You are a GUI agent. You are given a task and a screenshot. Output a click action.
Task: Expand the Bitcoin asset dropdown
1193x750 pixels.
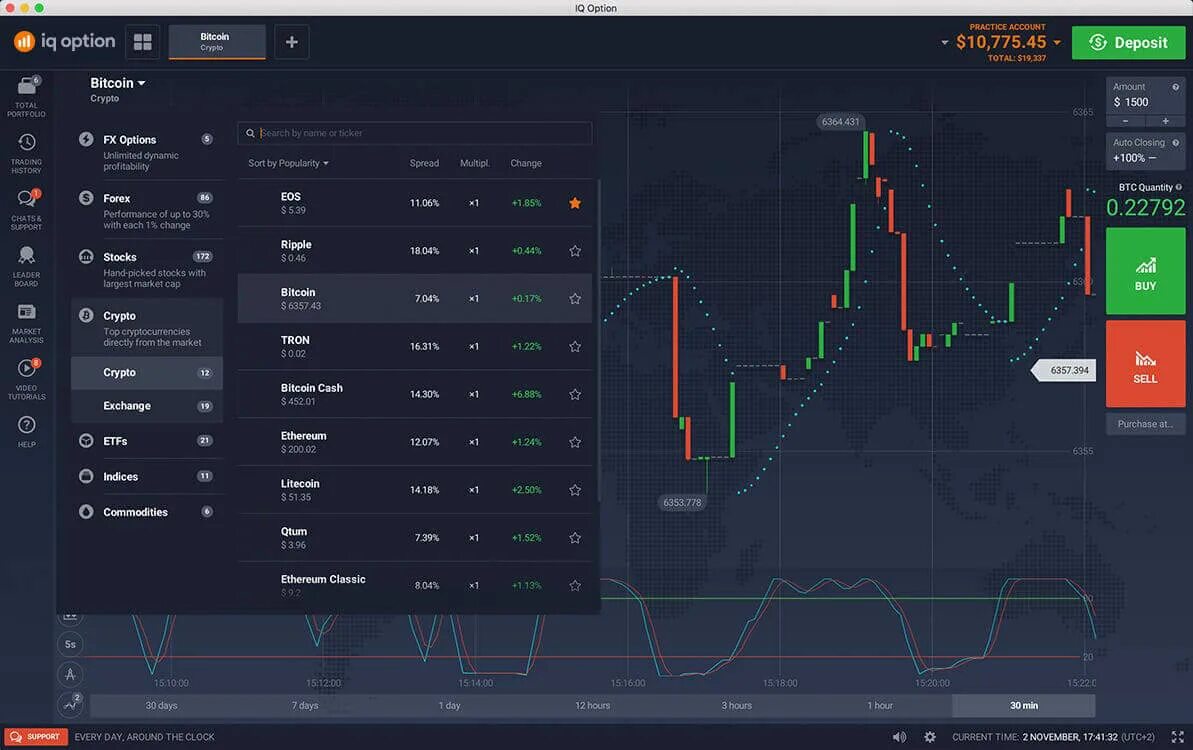(x=117, y=84)
